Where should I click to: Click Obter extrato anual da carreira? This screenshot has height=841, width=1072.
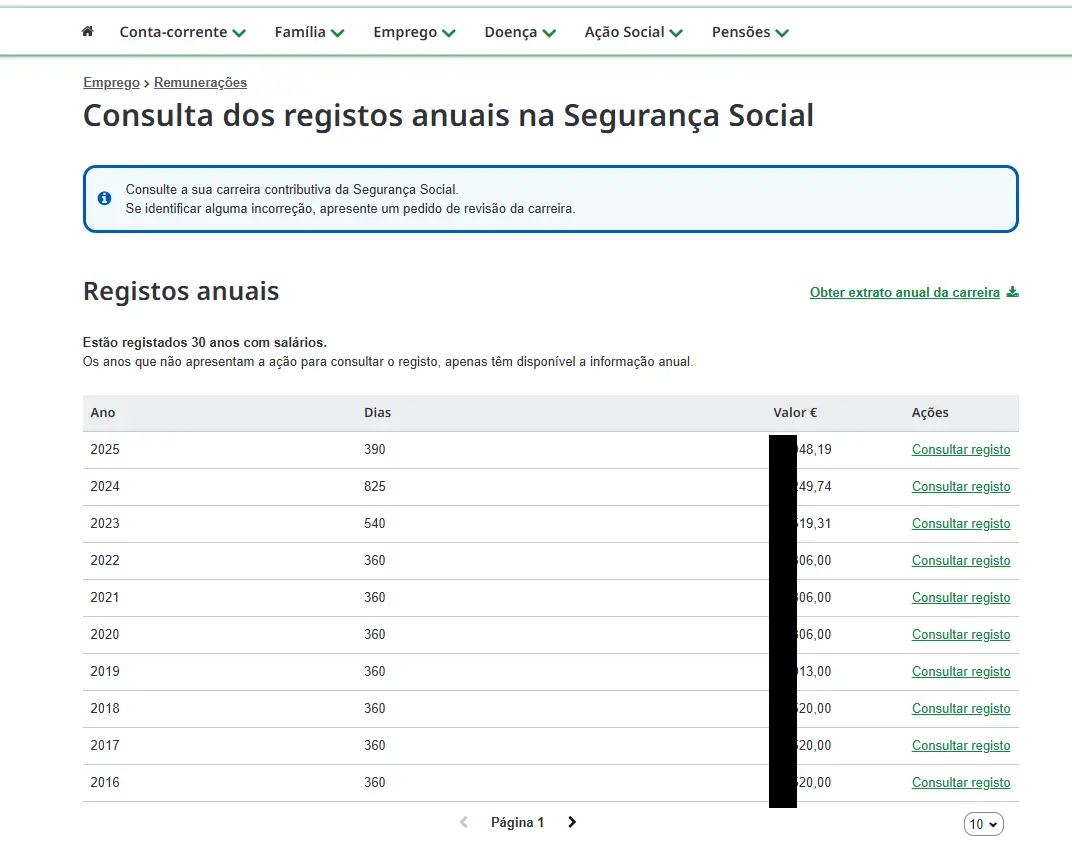click(x=904, y=293)
